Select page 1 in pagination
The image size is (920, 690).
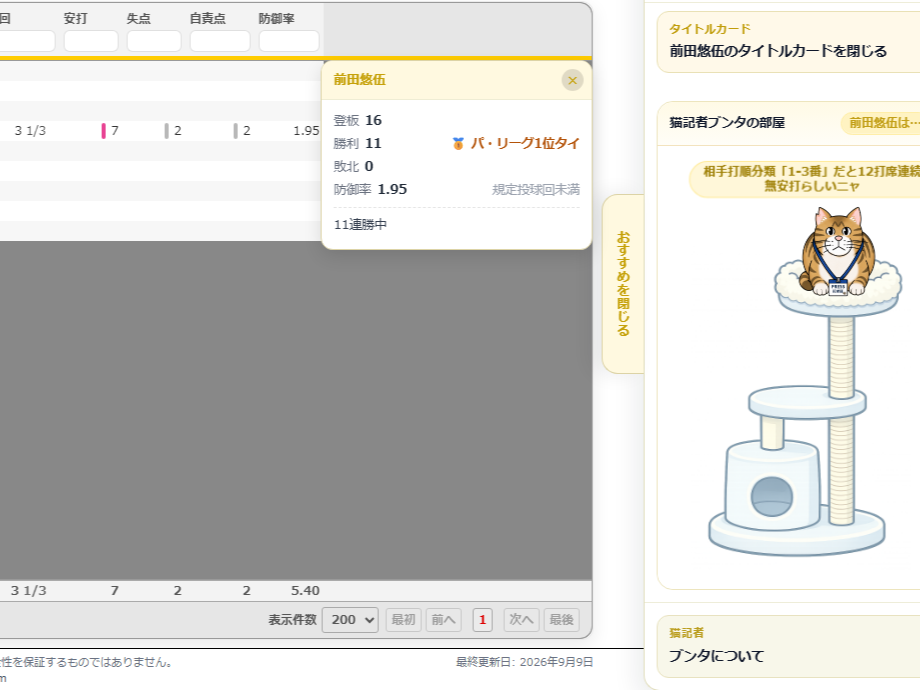[482, 620]
